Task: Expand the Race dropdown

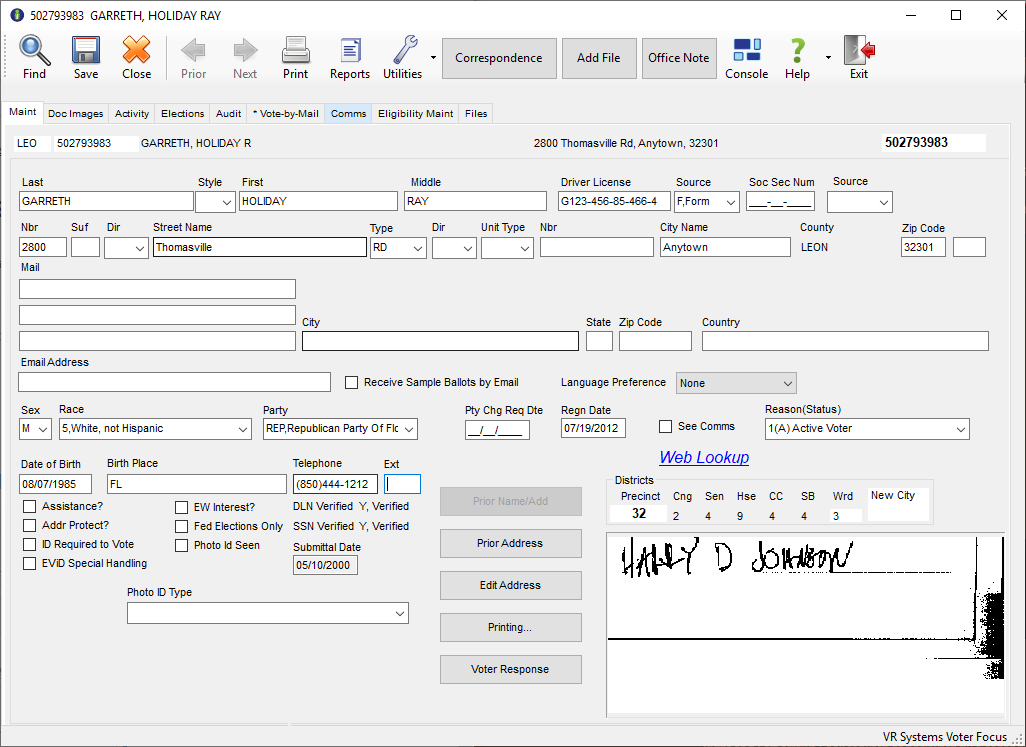Action: pos(155,429)
